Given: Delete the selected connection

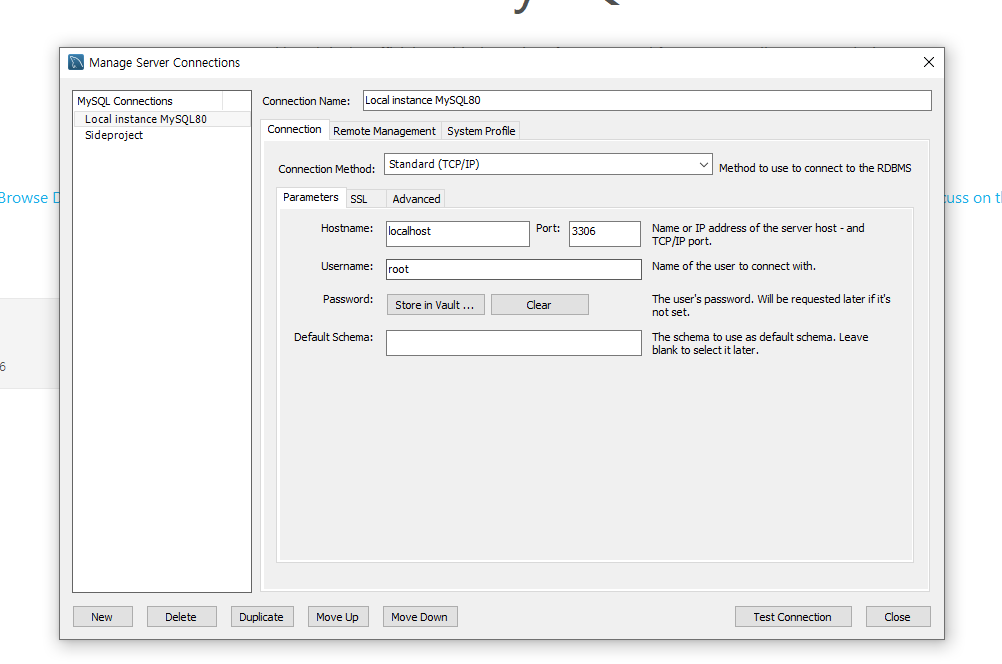Looking at the screenshot, I should click(x=181, y=617).
